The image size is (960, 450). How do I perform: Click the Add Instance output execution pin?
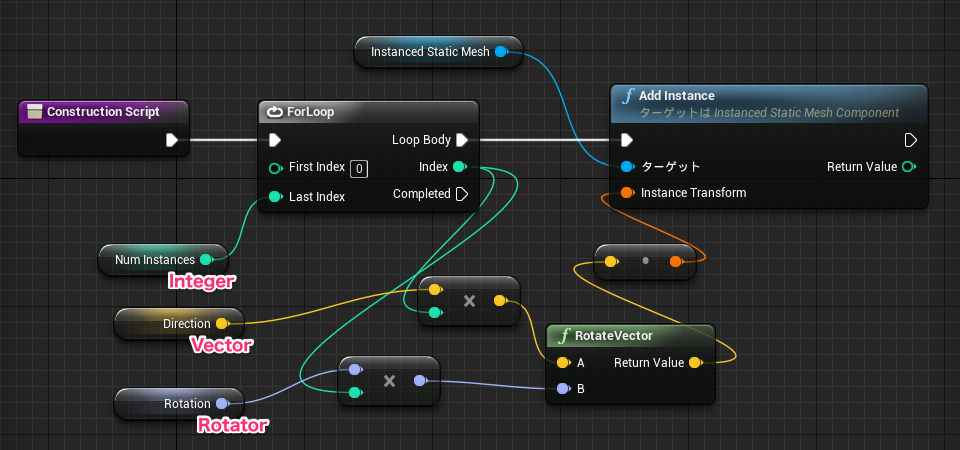(910, 140)
